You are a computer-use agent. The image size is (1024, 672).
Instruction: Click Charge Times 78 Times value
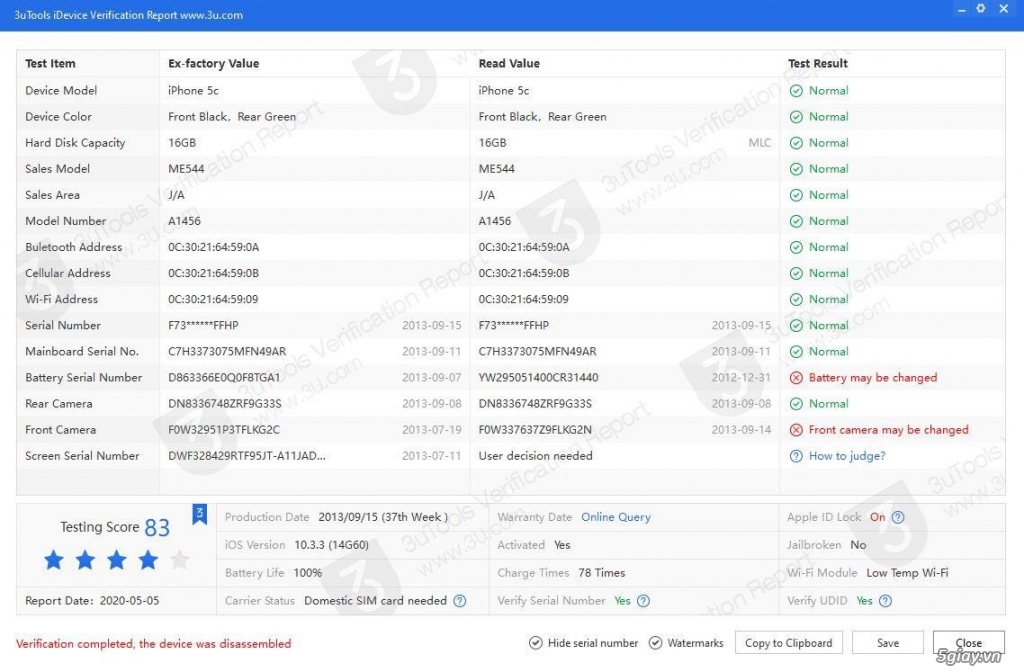[x=601, y=573]
